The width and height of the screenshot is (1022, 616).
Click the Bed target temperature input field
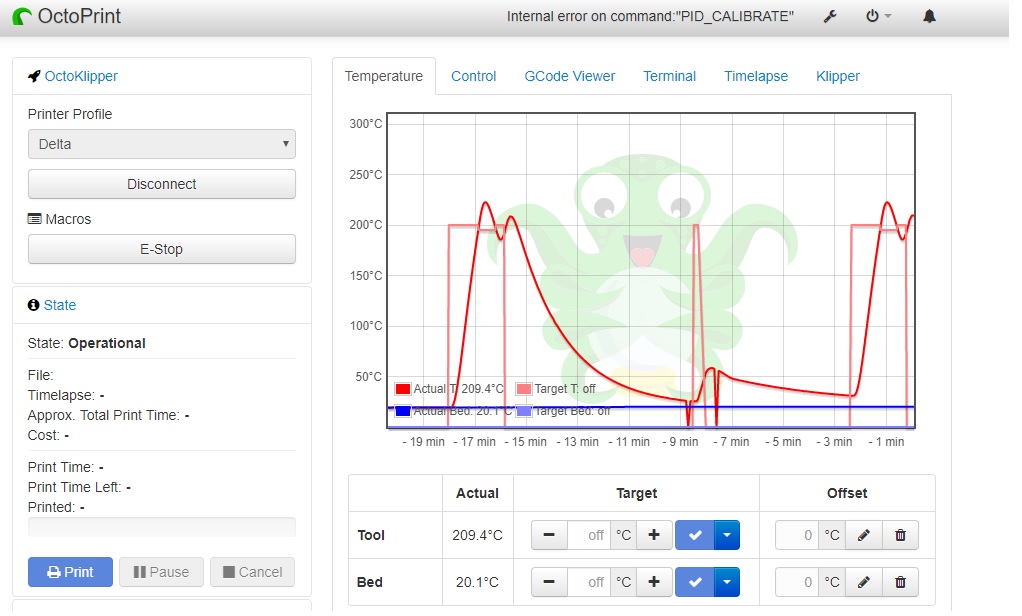pyautogui.click(x=588, y=582)
